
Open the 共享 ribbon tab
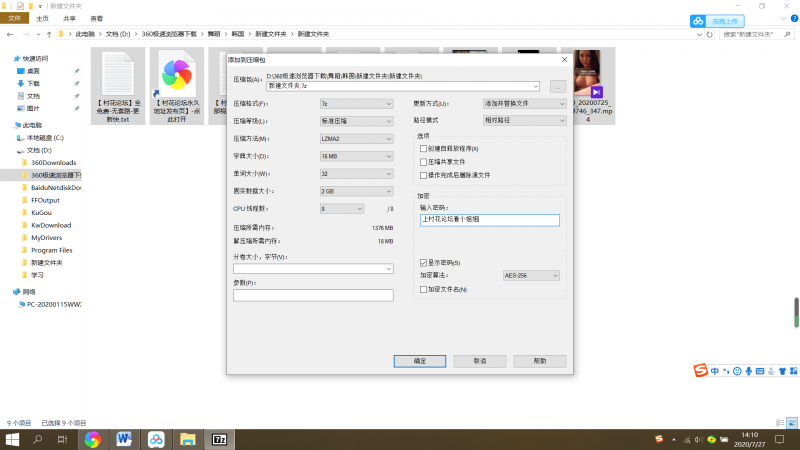tap(69, 18)
